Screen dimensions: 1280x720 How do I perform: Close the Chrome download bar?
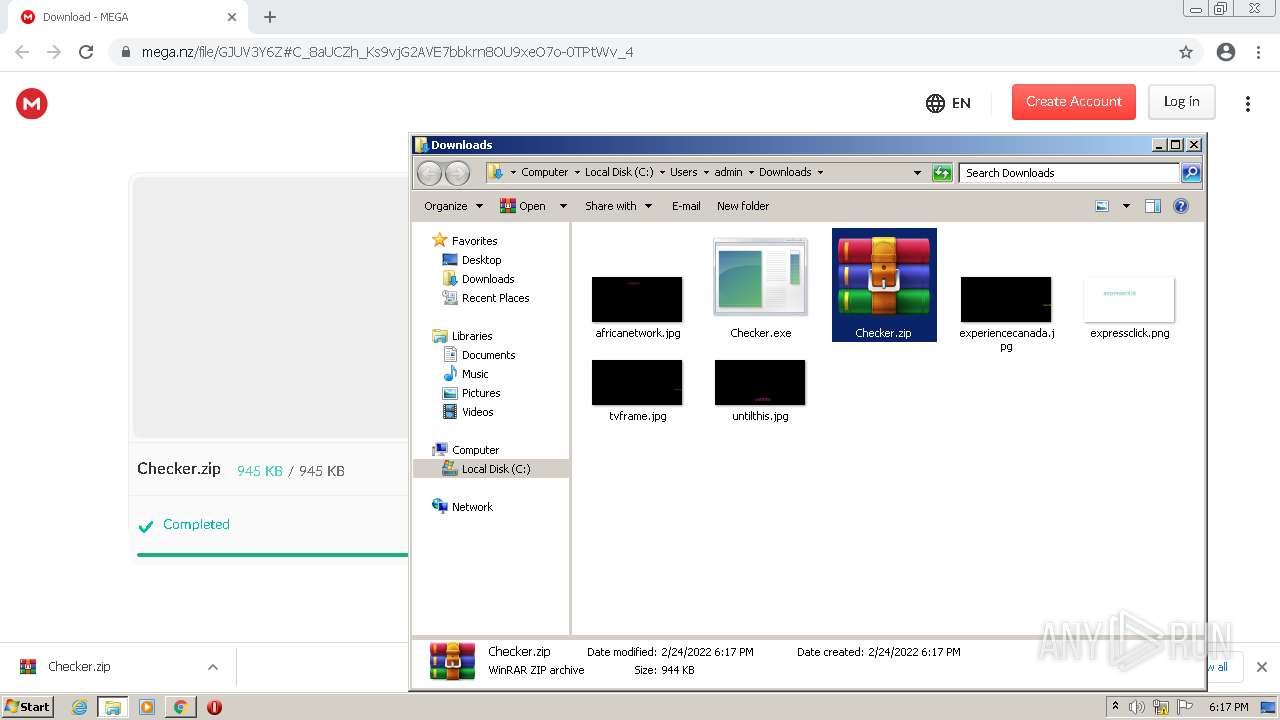pos(1261,667)
